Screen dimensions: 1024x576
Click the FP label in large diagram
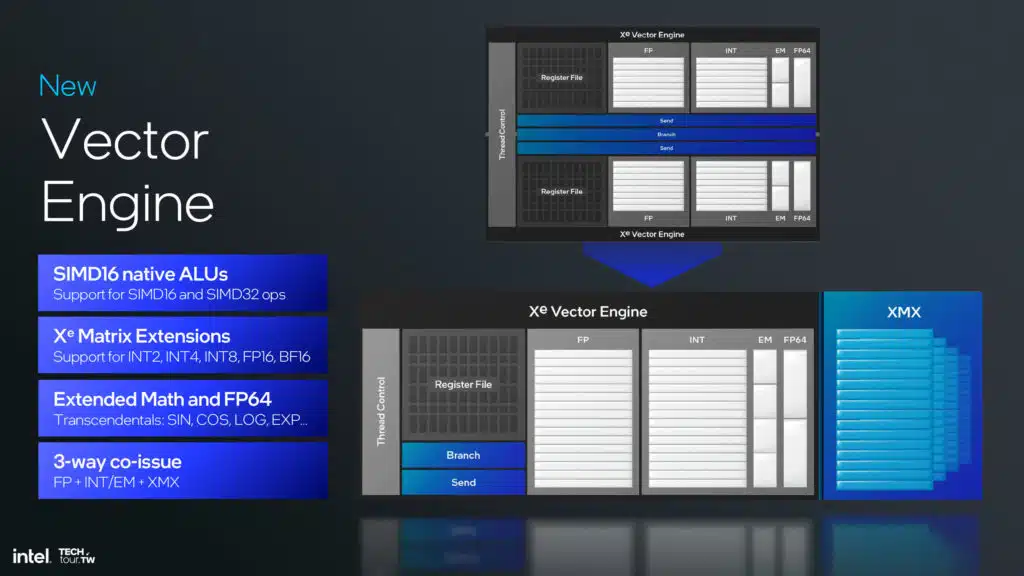pyautogui.click(x=583, y=340)
